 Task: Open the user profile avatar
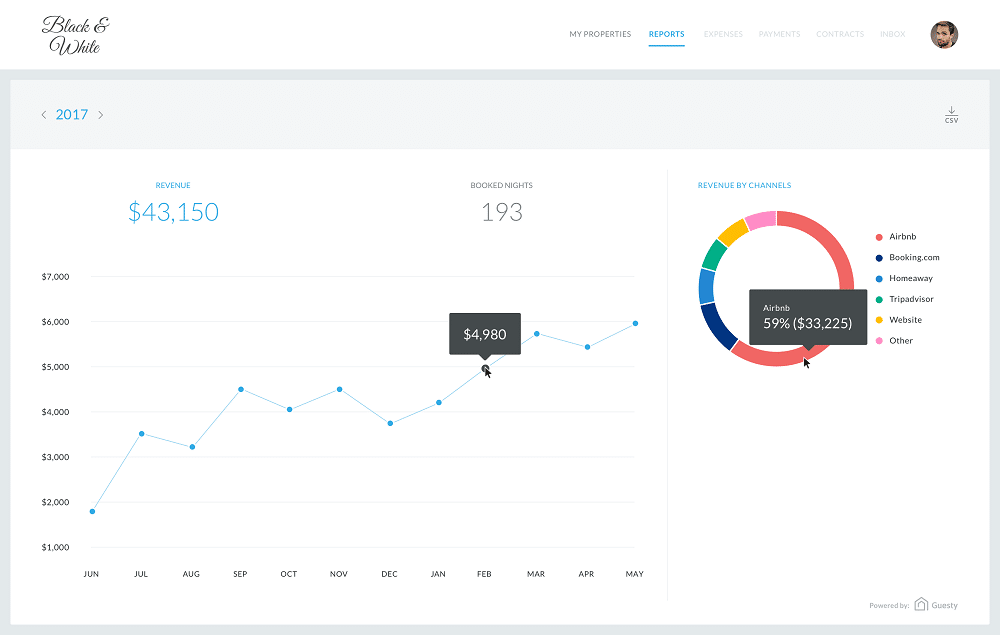[944, 35]
